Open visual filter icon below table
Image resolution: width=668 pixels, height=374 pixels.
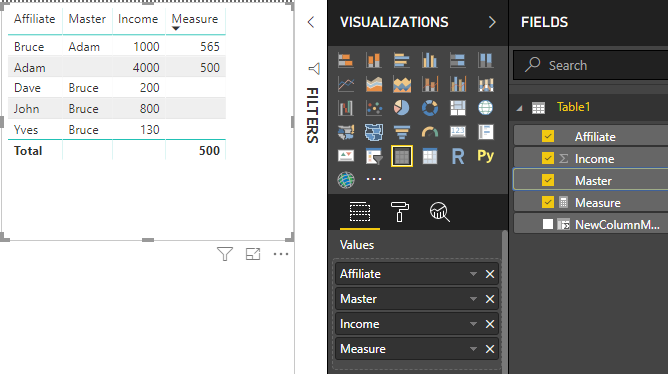(x=225, y=254)
